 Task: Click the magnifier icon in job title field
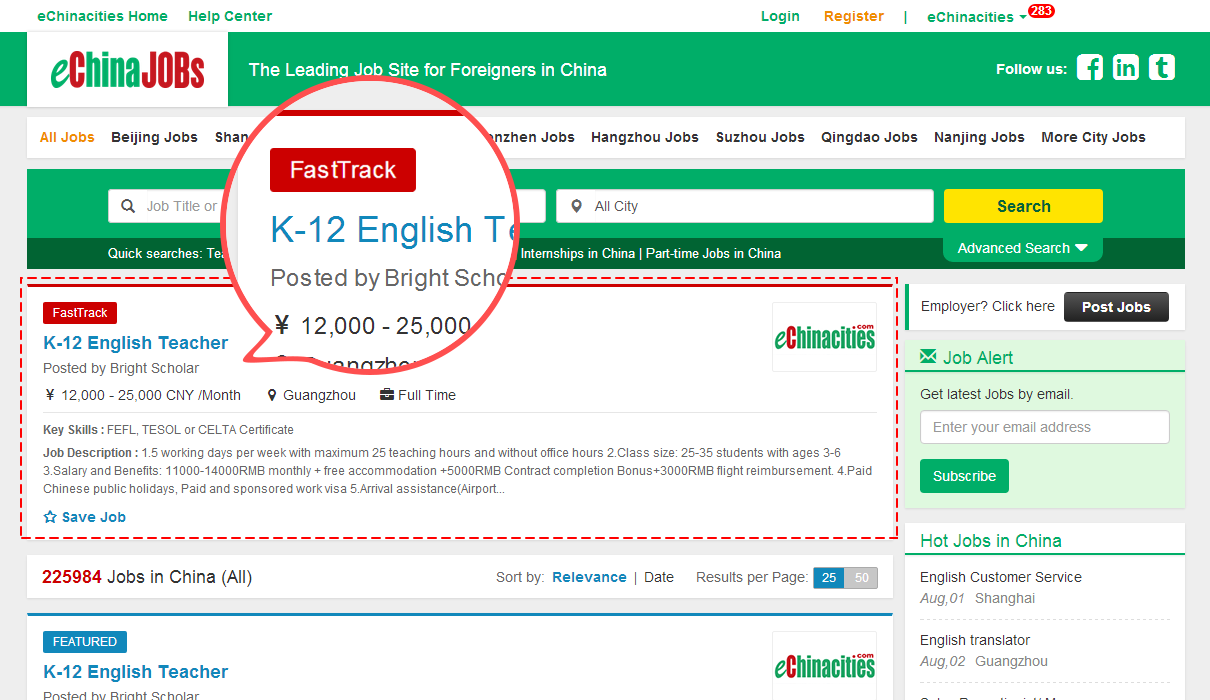pos(128,206)
